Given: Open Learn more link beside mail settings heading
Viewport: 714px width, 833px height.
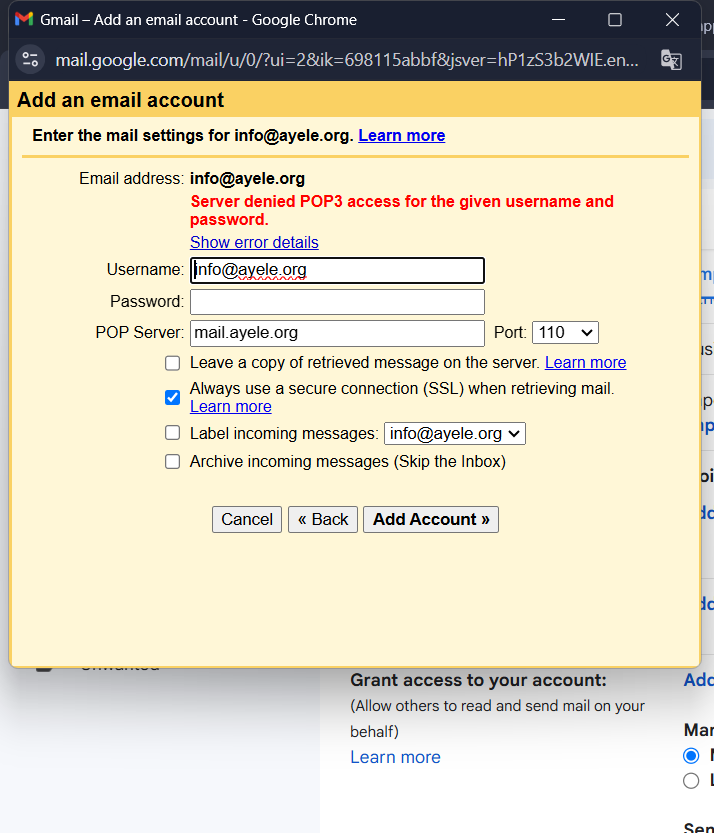Looking at the screenshot, I should (x=401, y=135).
